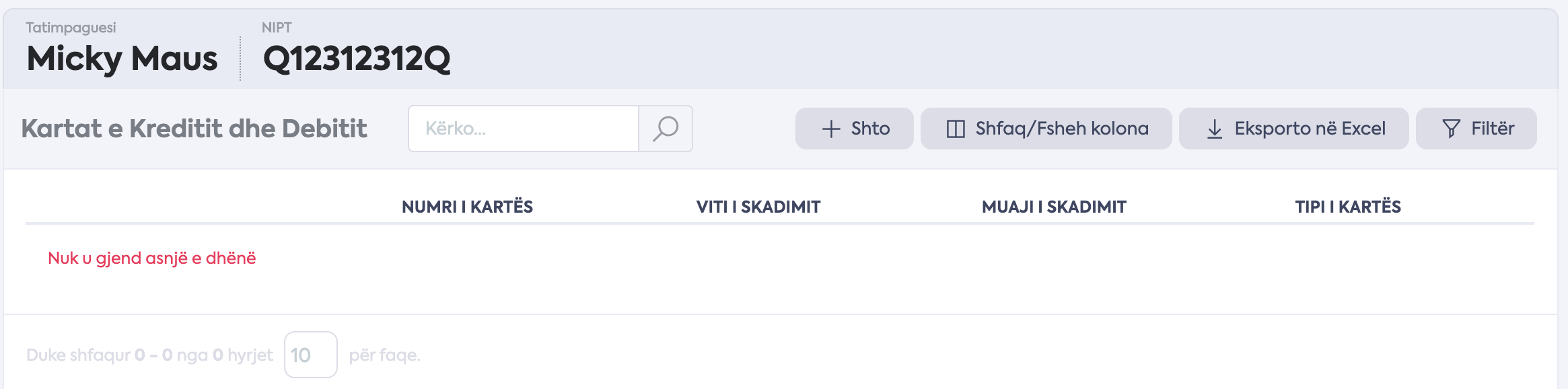1568x389 pixels.
Task: Click the columns icon for Shfaq/Fsheh kolona
Action: tap(956, 129)
